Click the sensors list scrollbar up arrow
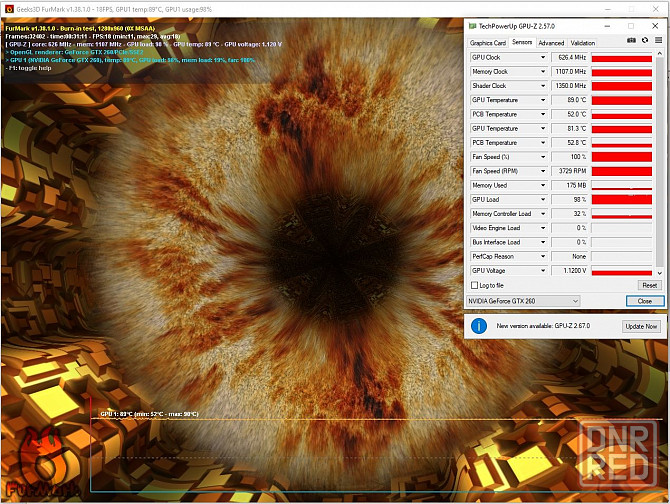Viewport: 670px width, 504px height. (659, 53)
